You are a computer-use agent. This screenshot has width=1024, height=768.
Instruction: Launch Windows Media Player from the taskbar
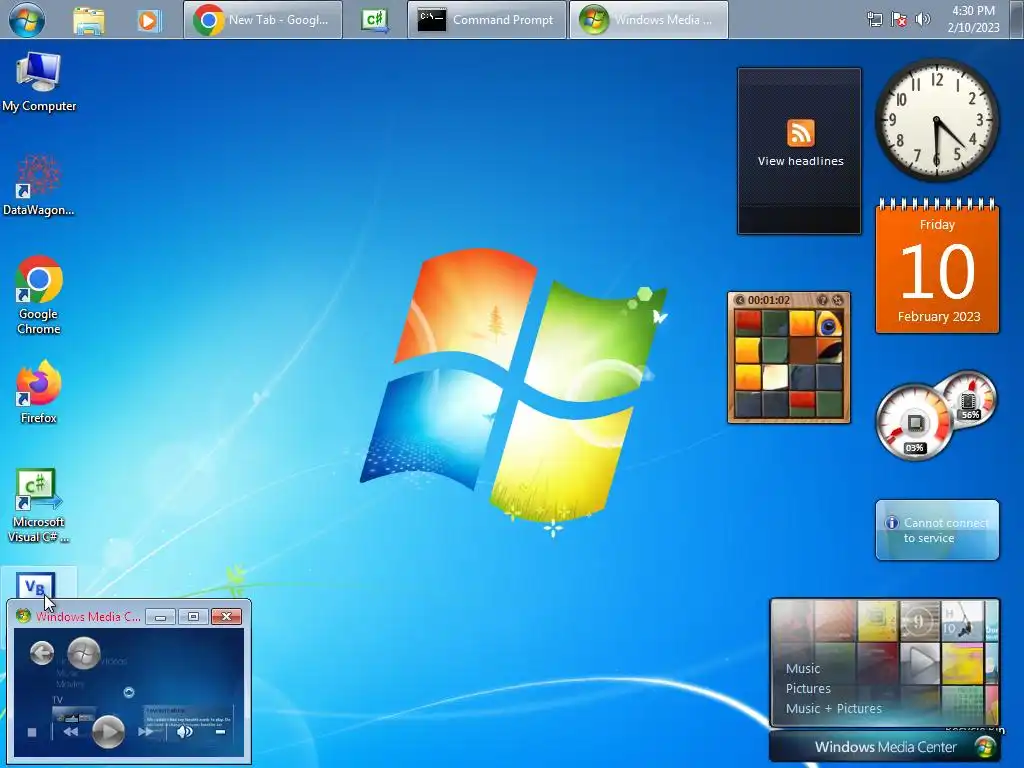[x=148, y=20]
